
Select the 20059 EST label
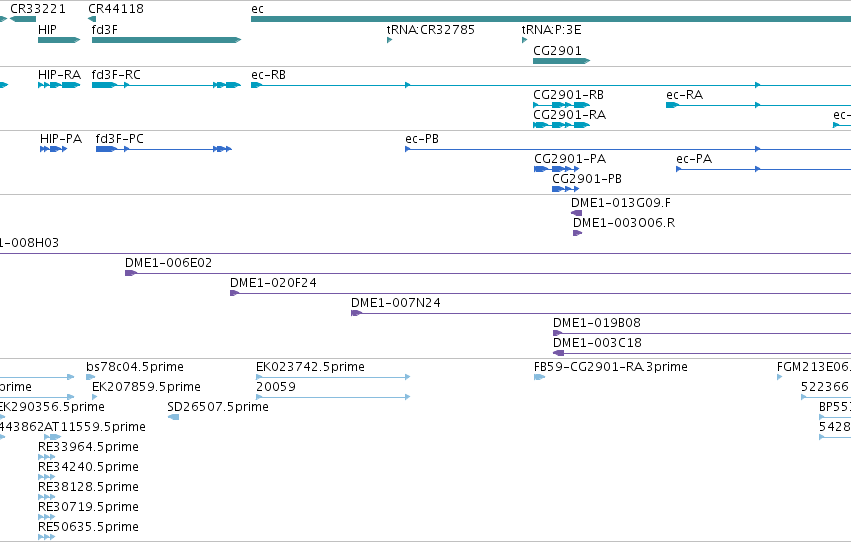tap(276, 387)
